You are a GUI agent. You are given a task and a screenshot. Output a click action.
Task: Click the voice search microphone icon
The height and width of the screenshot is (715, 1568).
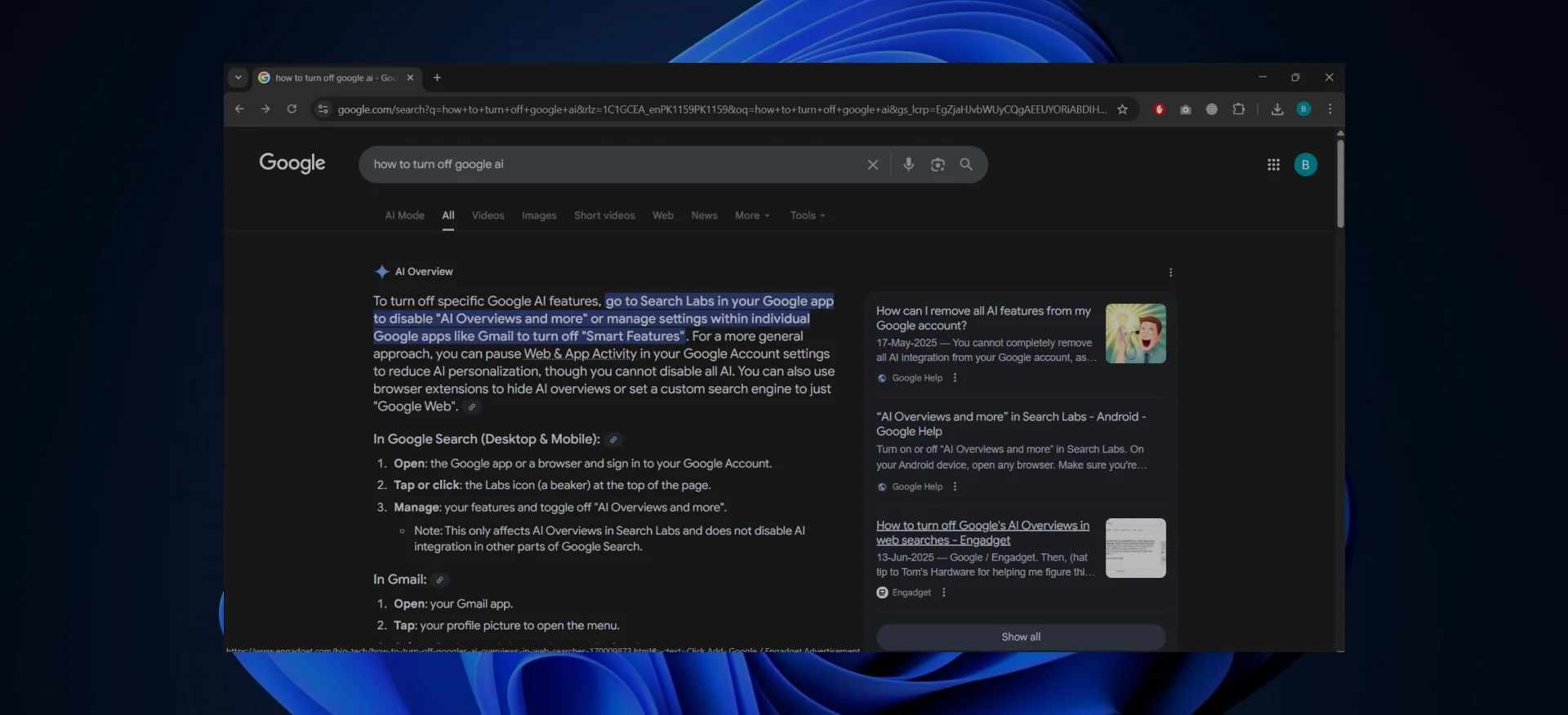pos(908,165)
